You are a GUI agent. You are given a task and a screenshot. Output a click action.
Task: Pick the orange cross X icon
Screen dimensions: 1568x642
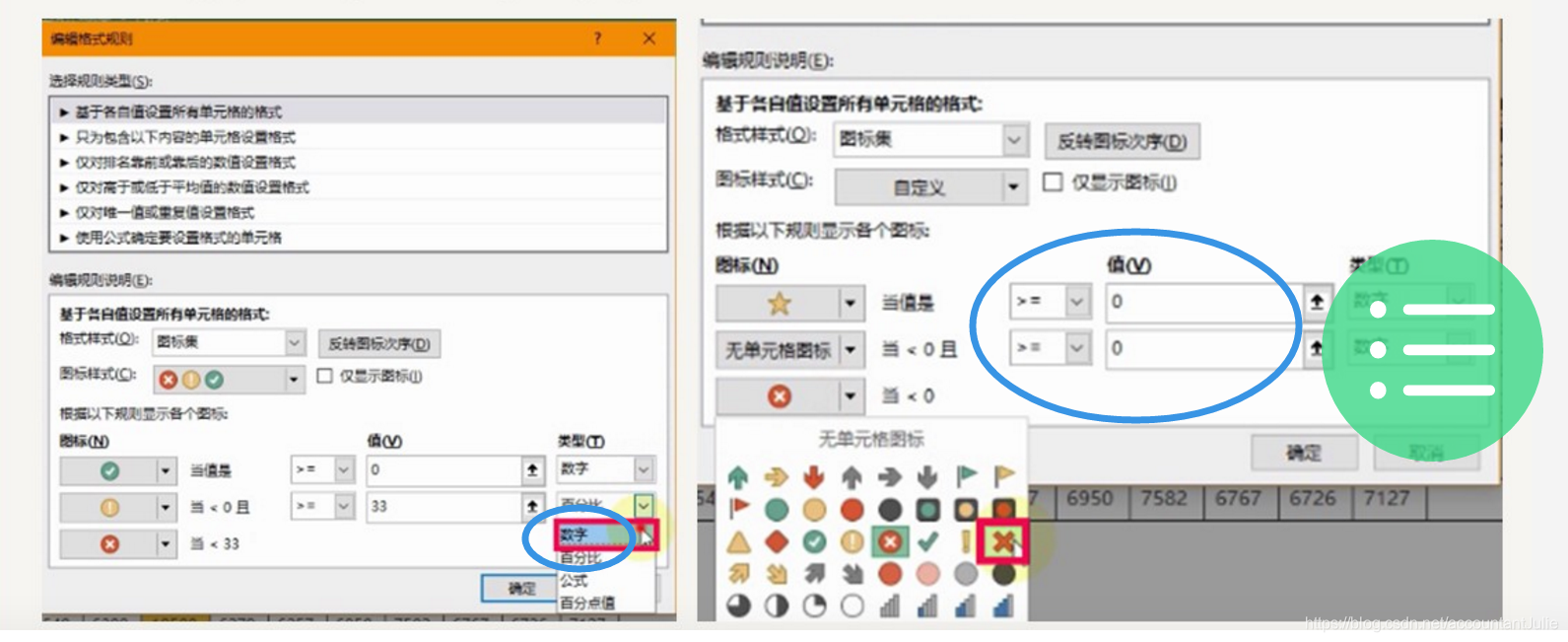(x=1003, y=541)
